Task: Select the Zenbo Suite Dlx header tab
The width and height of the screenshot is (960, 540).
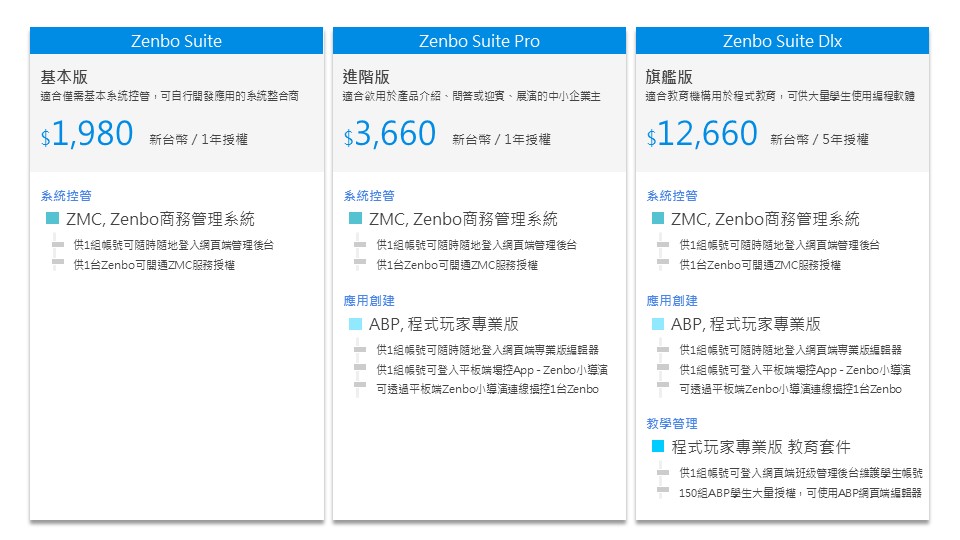Action: click(782, 41)
